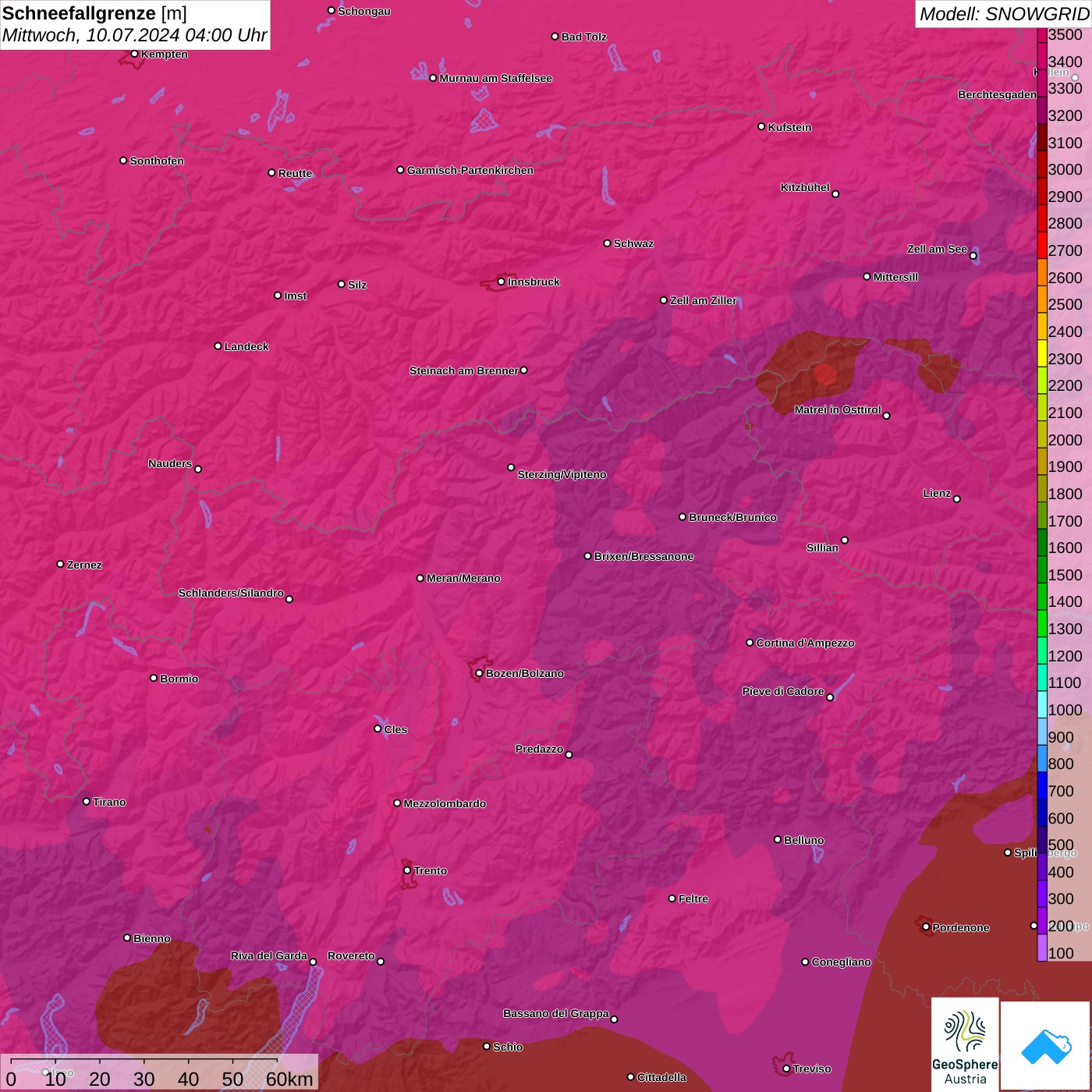Select the 'Schlanders/Silandro' map label
Screen dimensions: 1092x1092
(x=231, y=593)
